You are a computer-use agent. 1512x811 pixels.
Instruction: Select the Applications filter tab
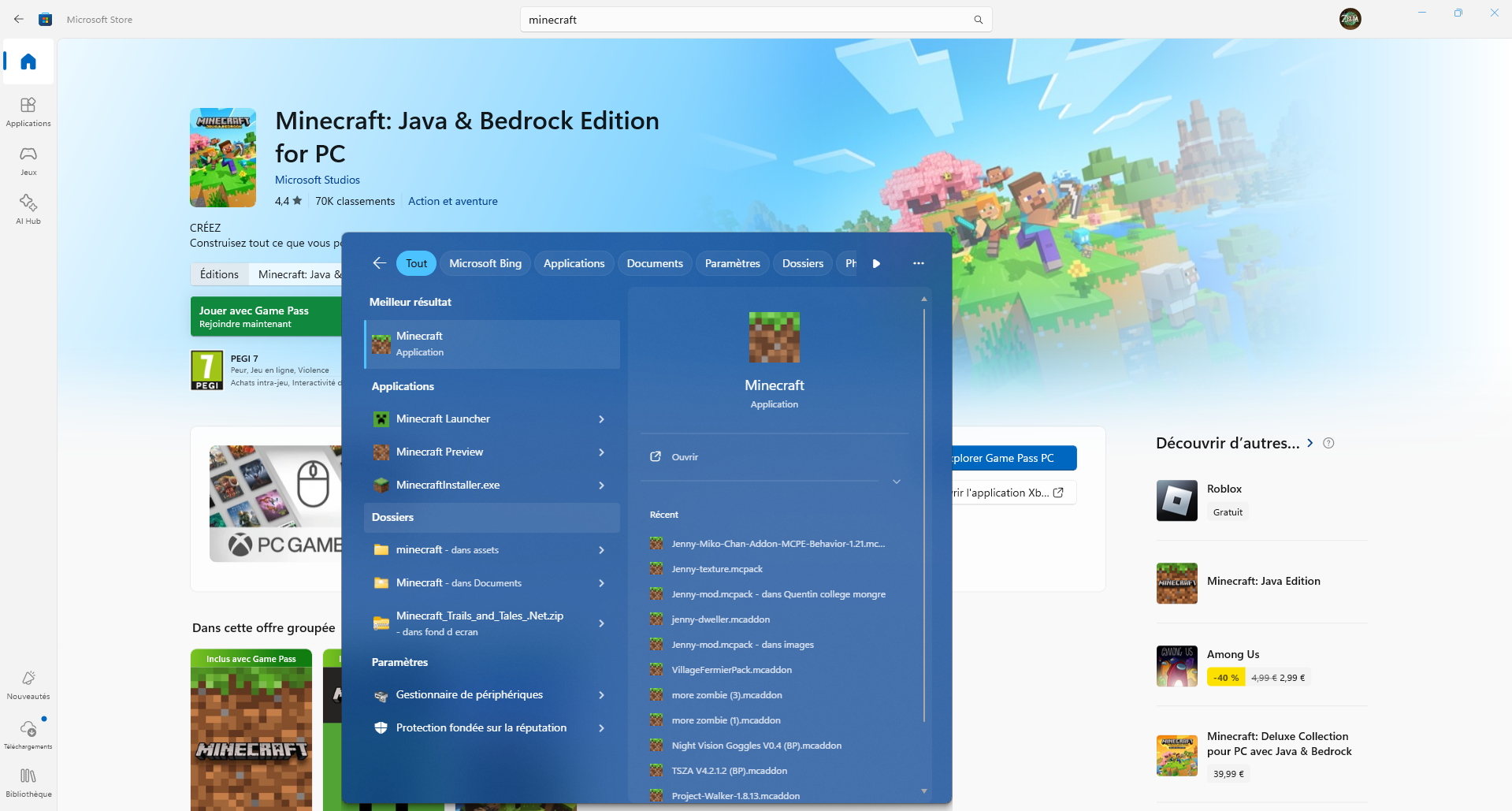(x=574, y=263)
